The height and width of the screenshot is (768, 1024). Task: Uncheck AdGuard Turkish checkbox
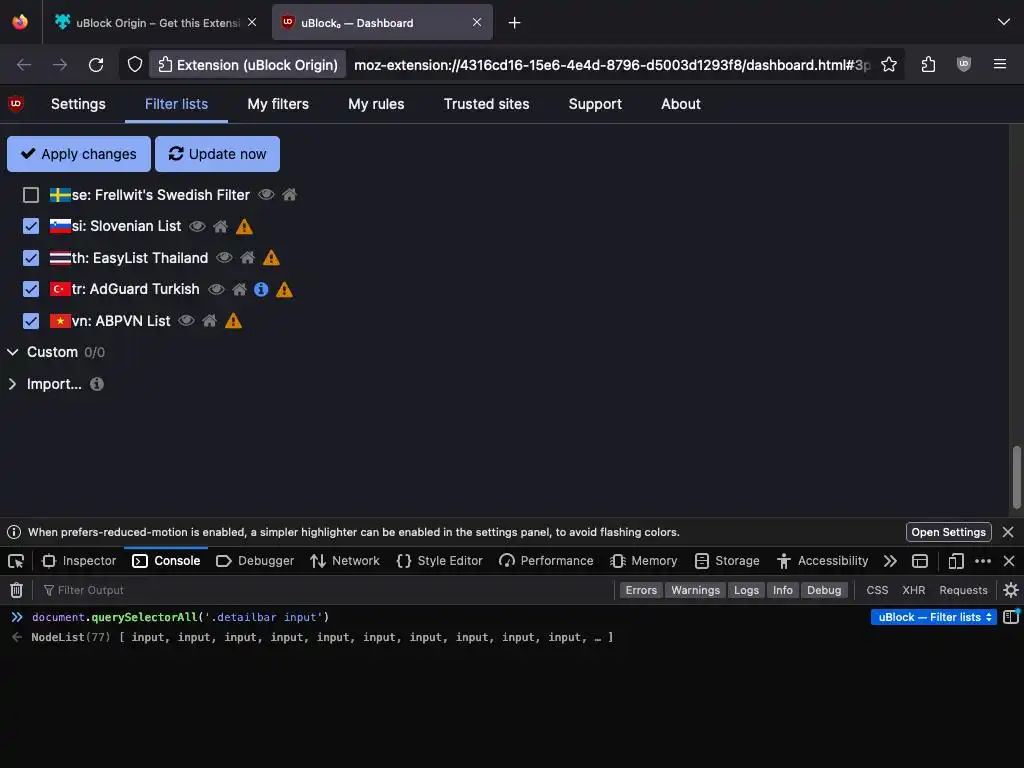tap(31, 289)
